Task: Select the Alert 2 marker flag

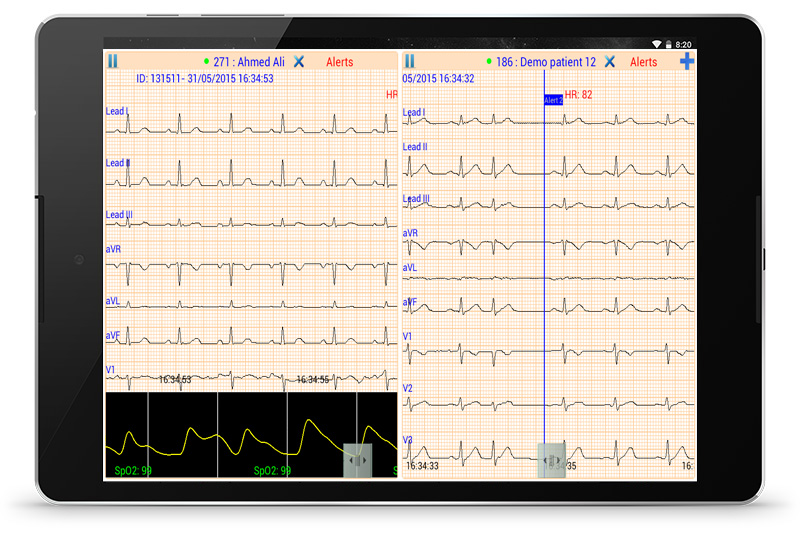Action: pos(553,100)
